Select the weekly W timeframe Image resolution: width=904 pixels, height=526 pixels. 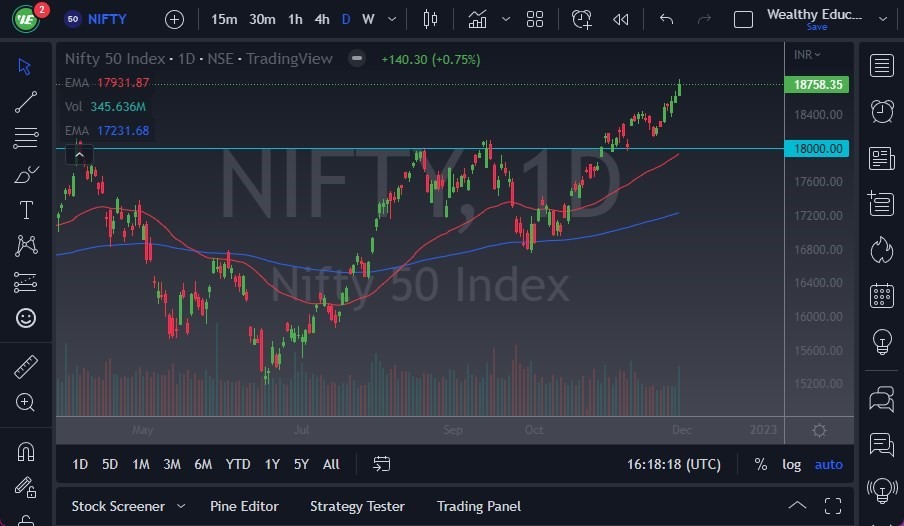[368, 20]
